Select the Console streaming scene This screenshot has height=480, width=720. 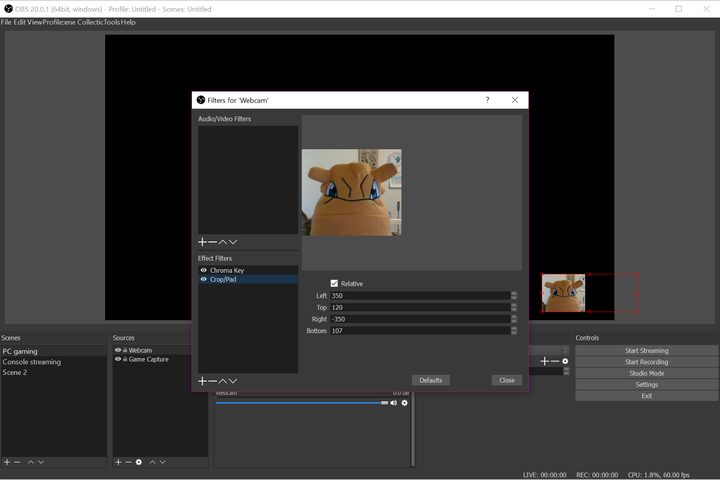(54, 362)
